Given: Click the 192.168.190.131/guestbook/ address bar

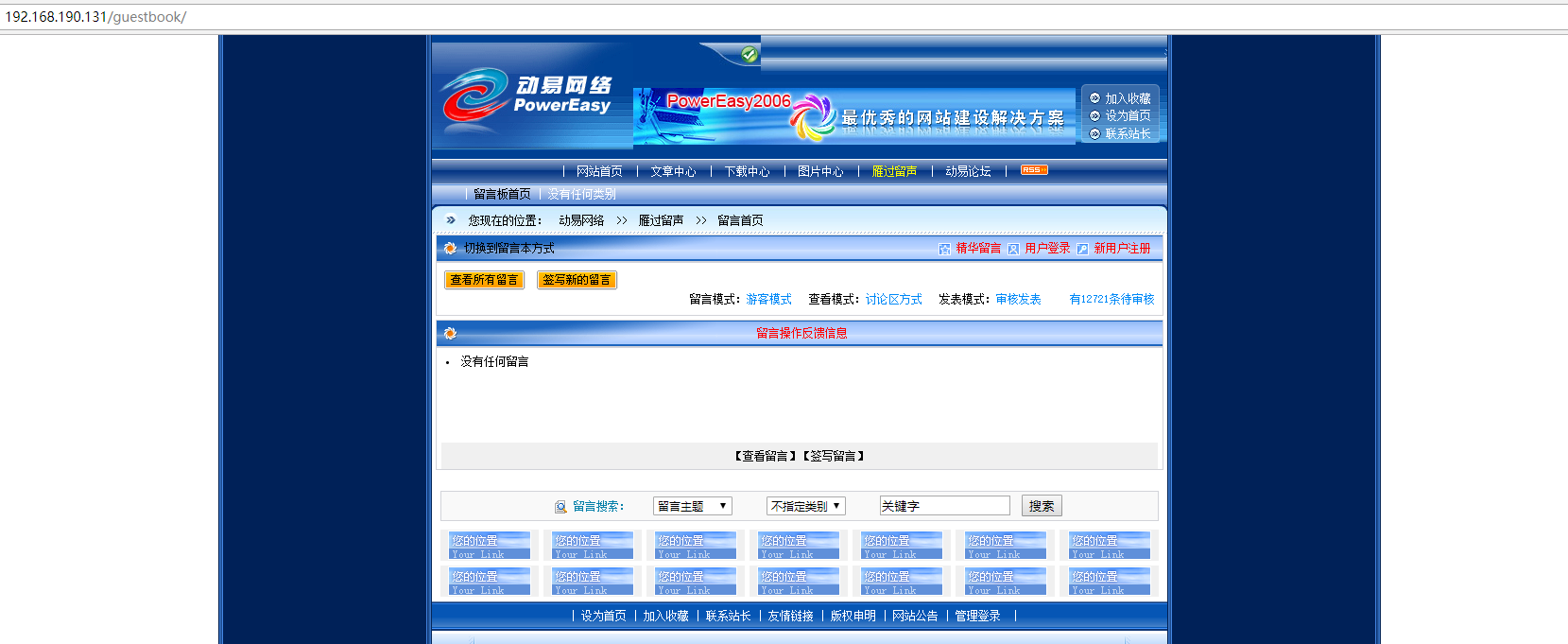Looking at the screenshot, I should (784, 17).
